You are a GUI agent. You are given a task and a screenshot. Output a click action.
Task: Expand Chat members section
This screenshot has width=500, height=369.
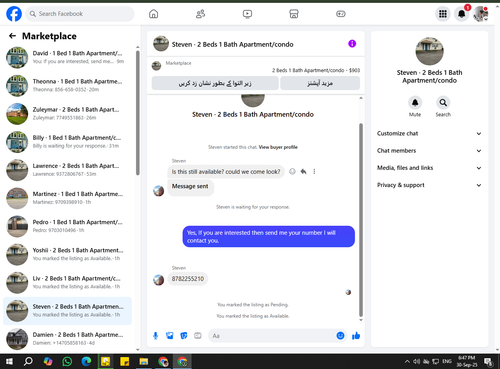tap(429, 151)
